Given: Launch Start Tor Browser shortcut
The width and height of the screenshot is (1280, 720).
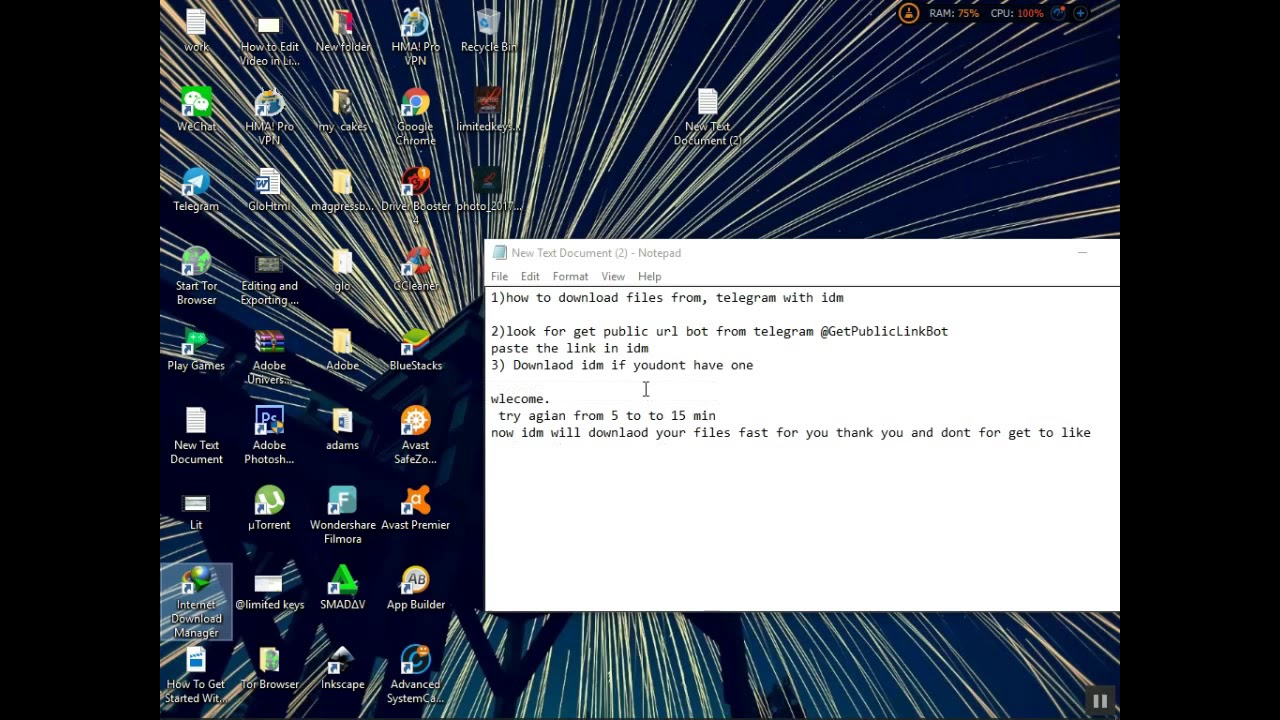Looking at the screenshot, I should (196, 277).
